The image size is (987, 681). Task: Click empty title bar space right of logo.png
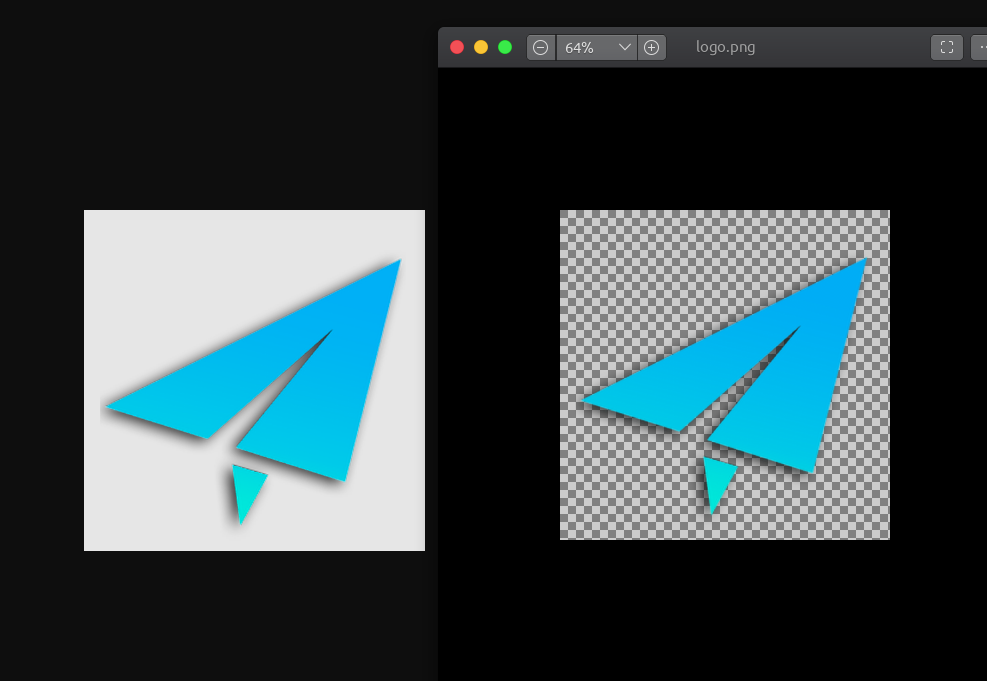840,47
